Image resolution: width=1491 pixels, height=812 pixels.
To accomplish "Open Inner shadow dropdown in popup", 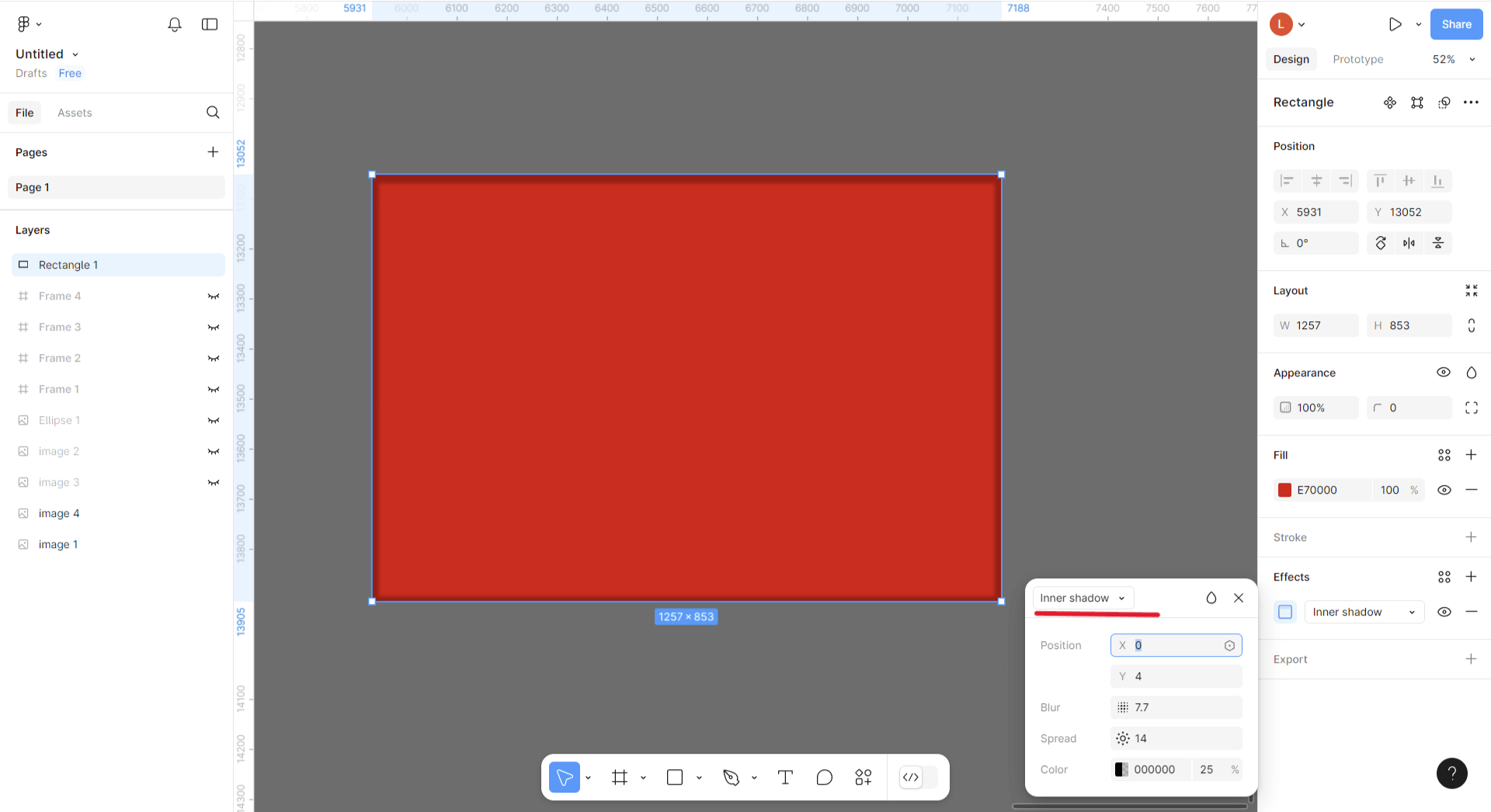I will click(x=1083, y=598).
